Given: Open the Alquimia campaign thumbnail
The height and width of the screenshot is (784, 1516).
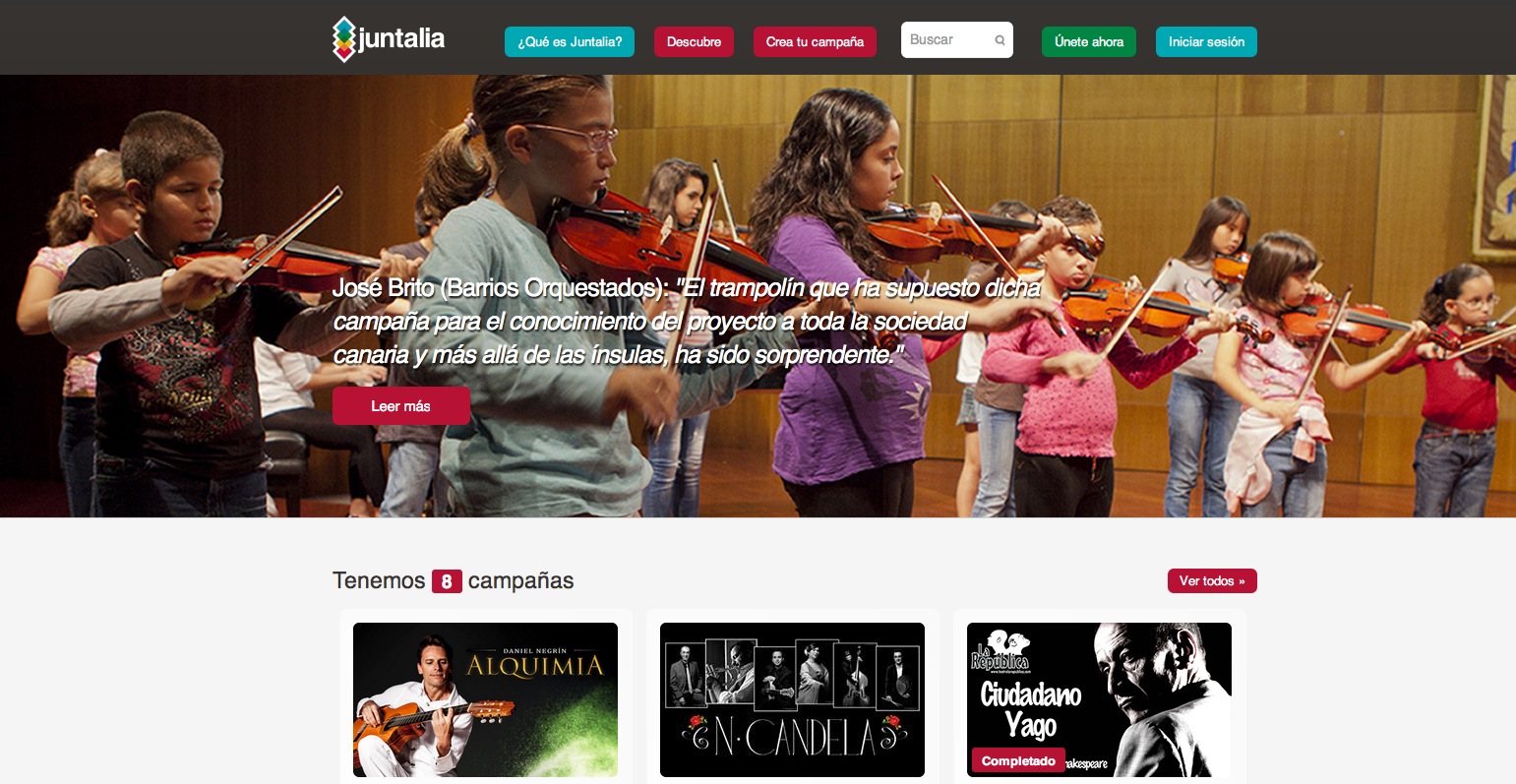Looking at the screenshot, I should point(485,699).
